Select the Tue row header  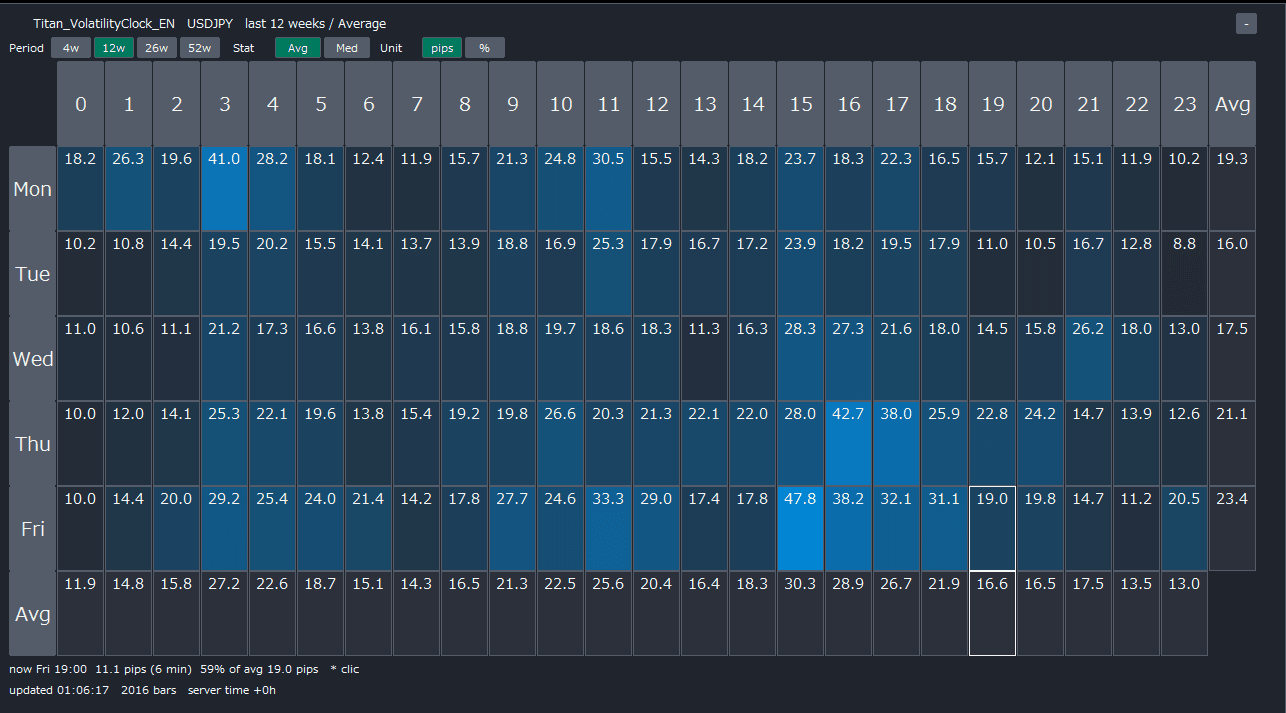point(33,274)
